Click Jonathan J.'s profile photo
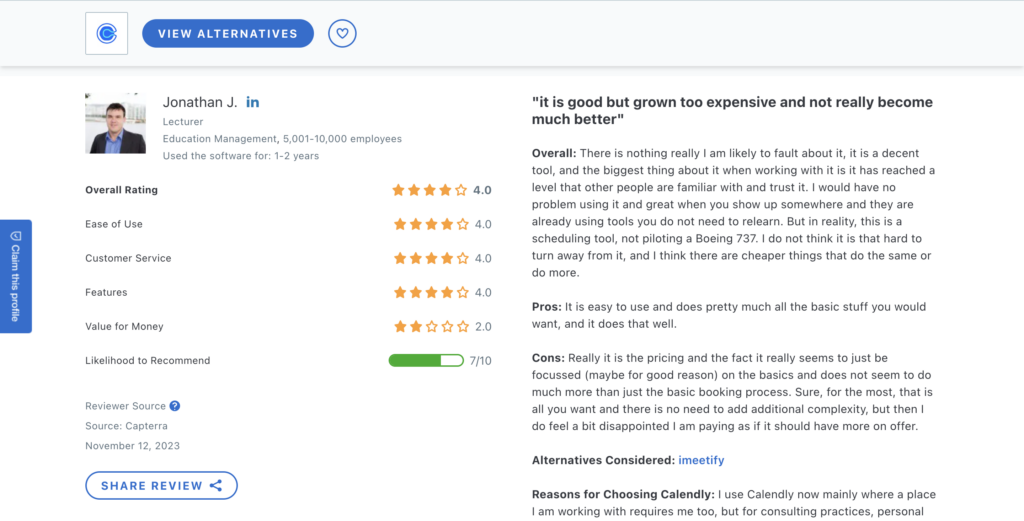Image resolution: width=1024 pixels, height=521 pixels. tap(116, 124)
